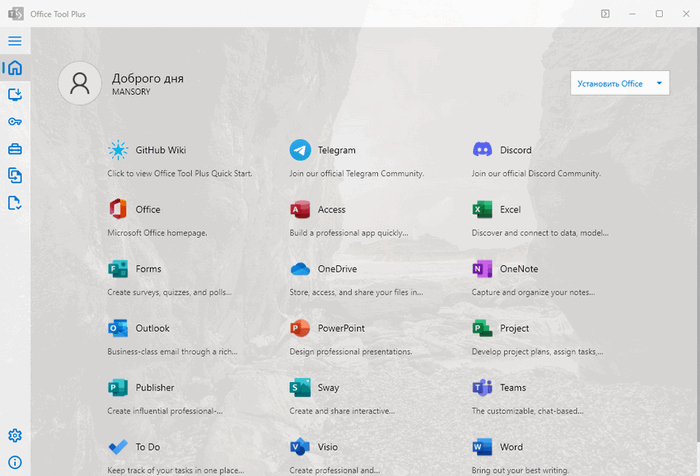The height and width of the screenshot is (476, 700).
Task: Select the PowerPoint tile
Action: tap(340, 328)
